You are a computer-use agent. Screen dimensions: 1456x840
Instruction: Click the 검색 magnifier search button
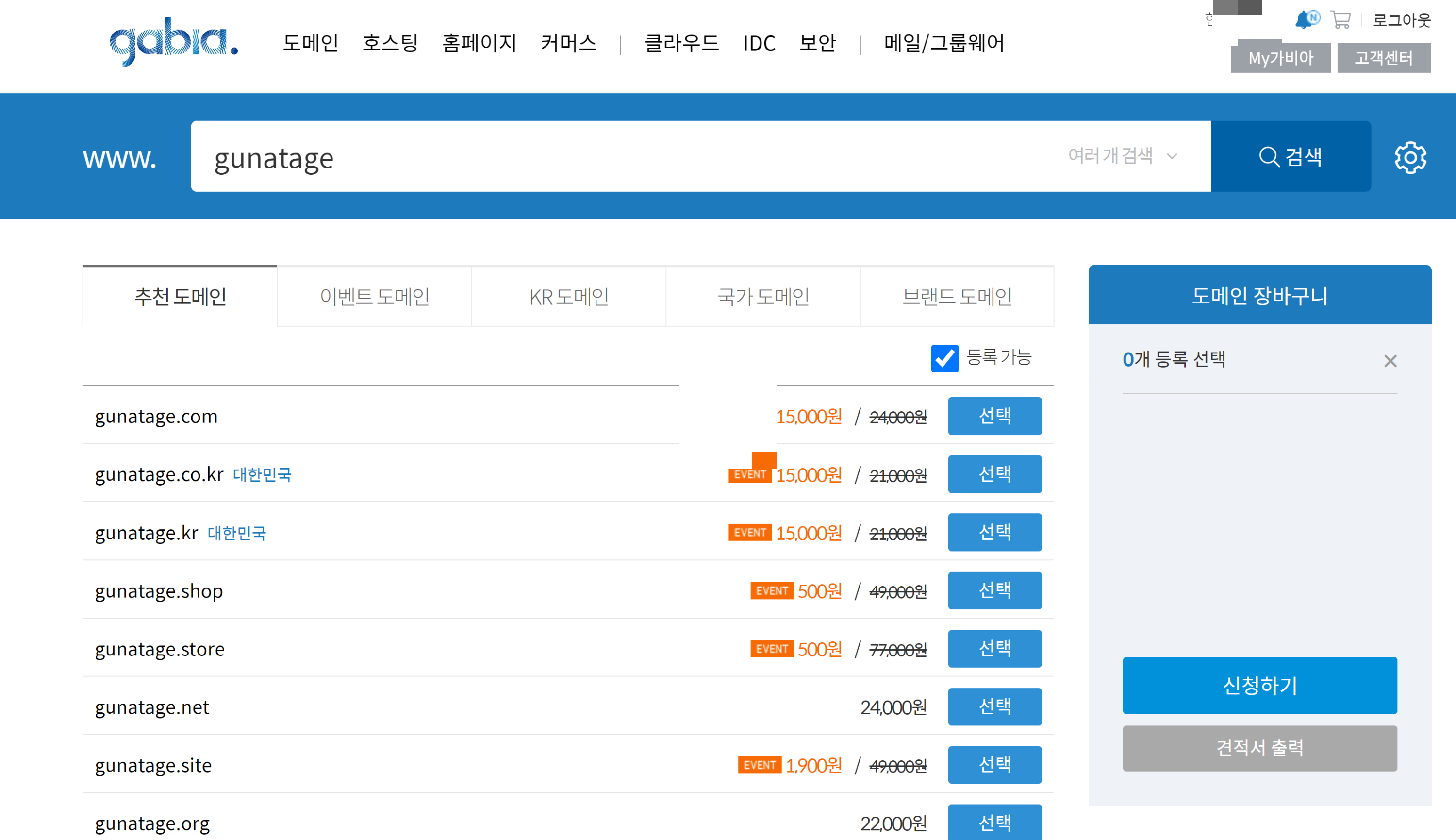tap(1291, 156)
